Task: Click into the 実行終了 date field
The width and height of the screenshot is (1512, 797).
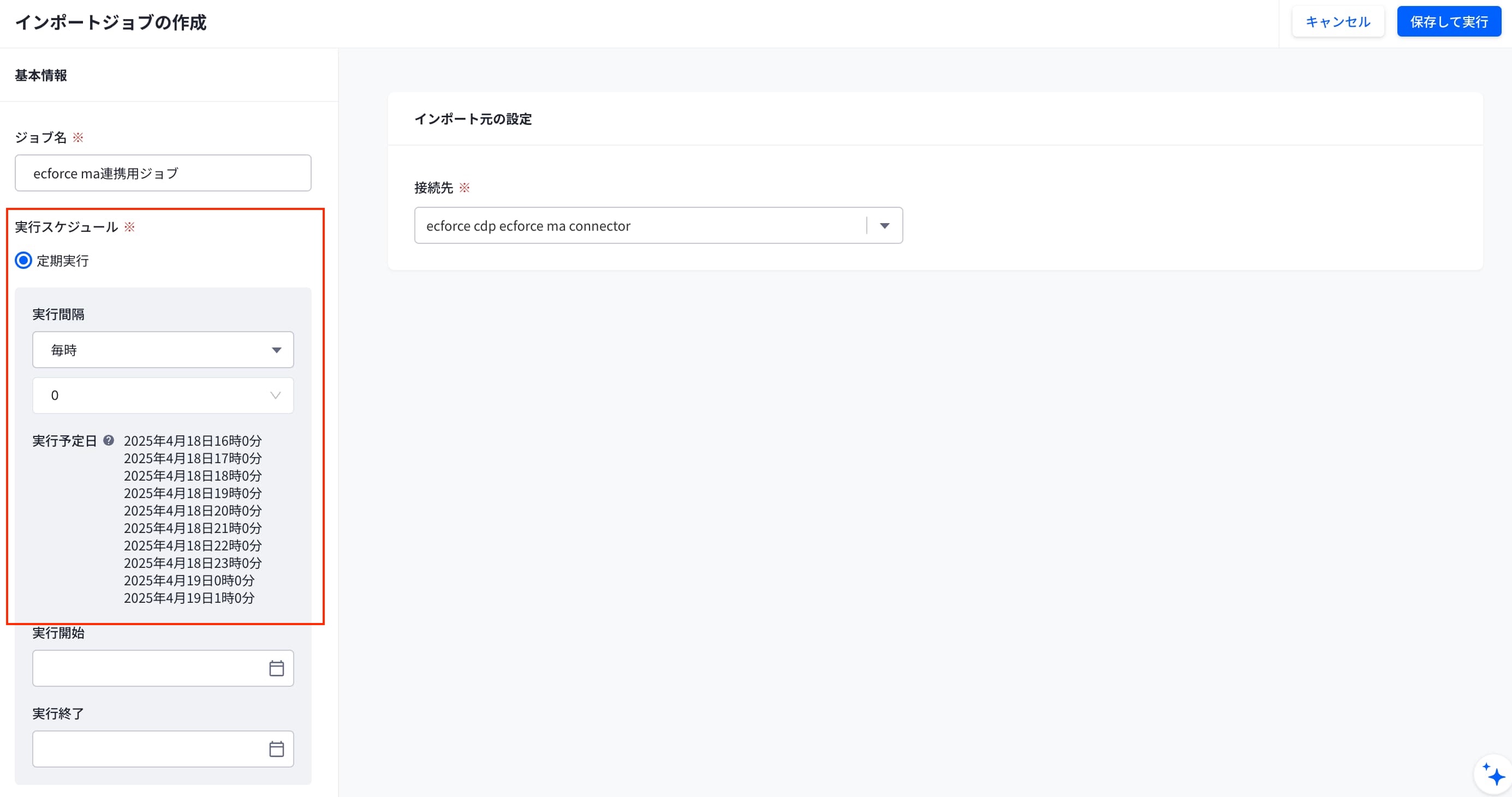Action: pos(163,749)
